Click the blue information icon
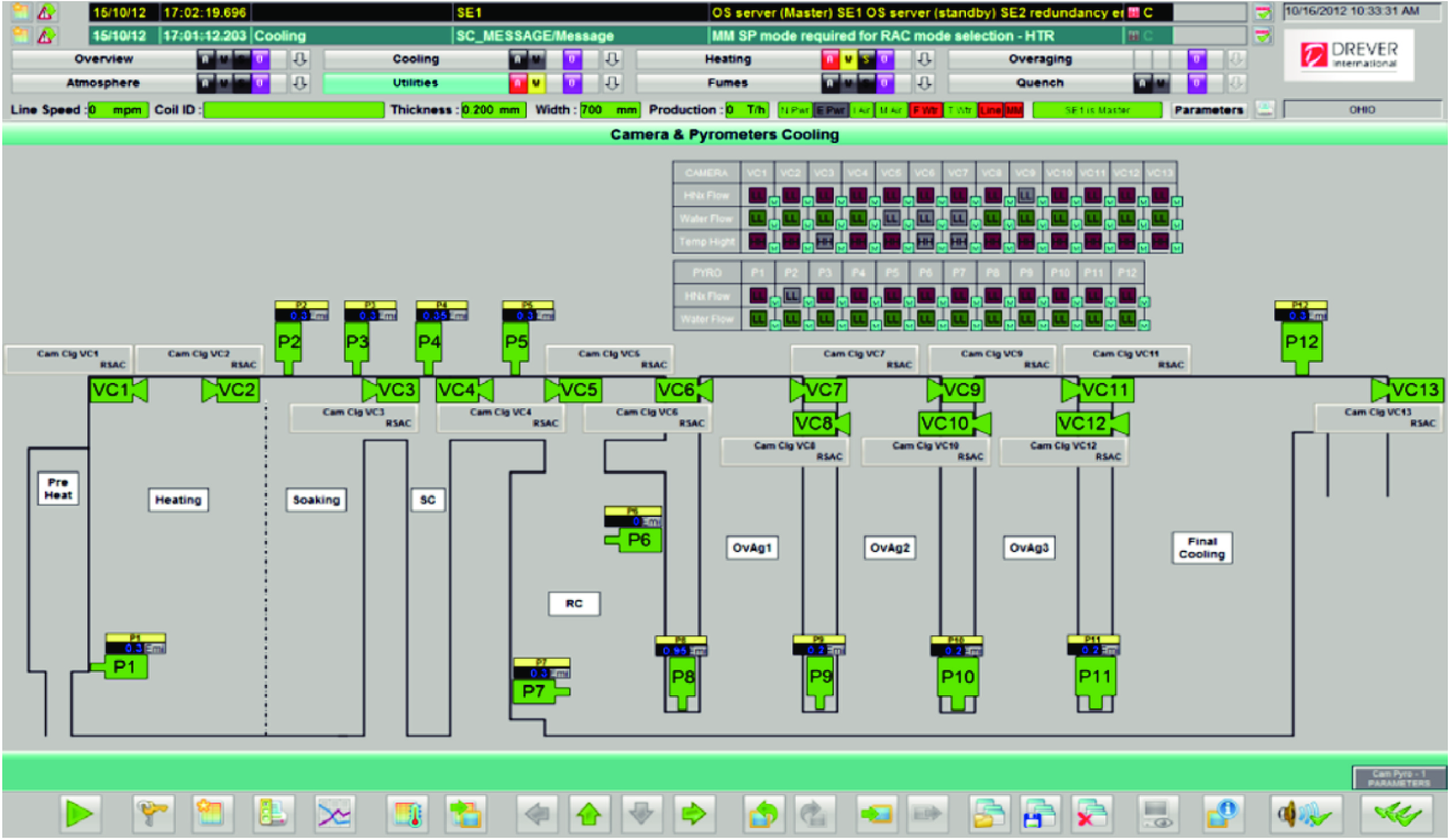Viewport: 1449px width, 840px height. (x=1224, y=814)
